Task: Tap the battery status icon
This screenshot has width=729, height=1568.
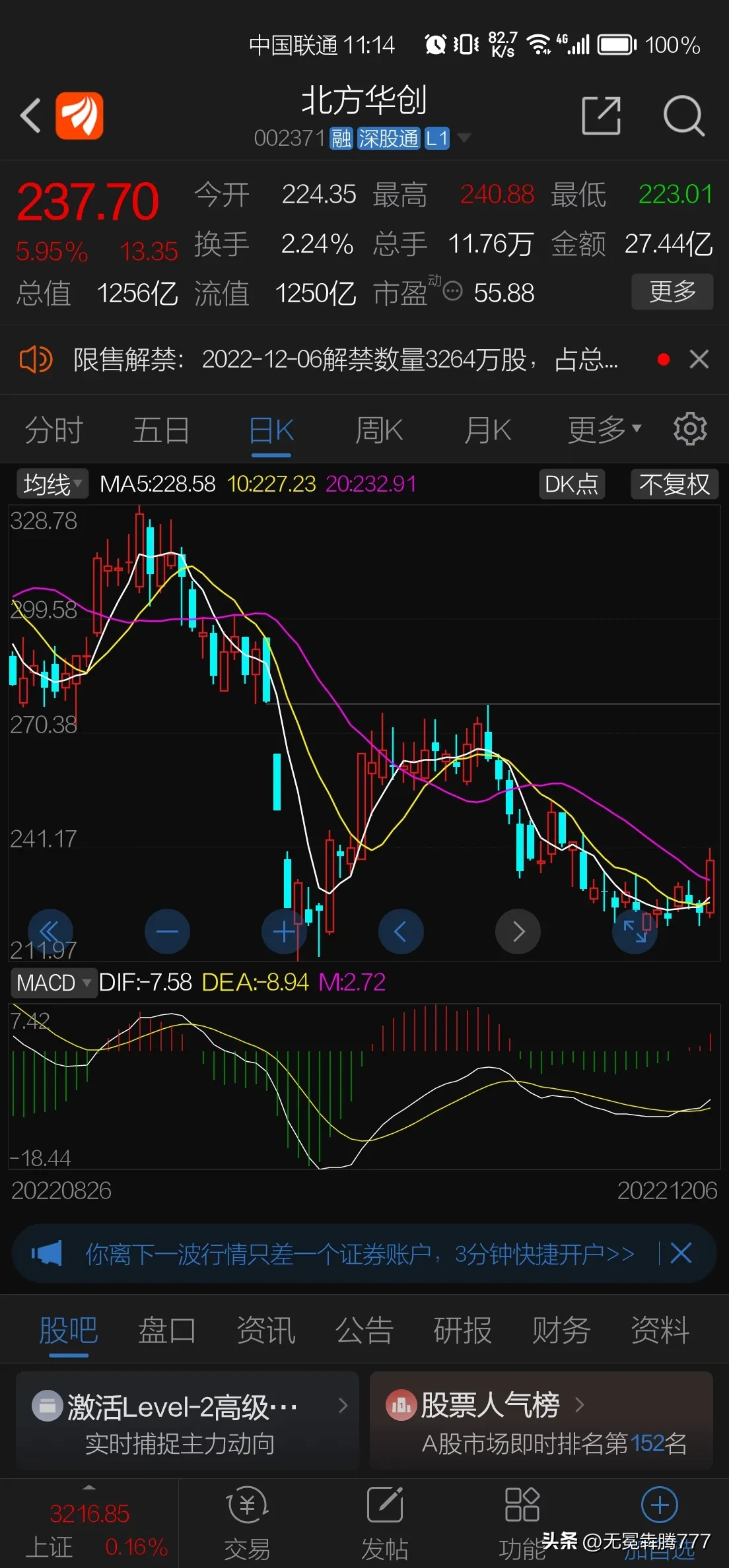Action: (617, 45)
